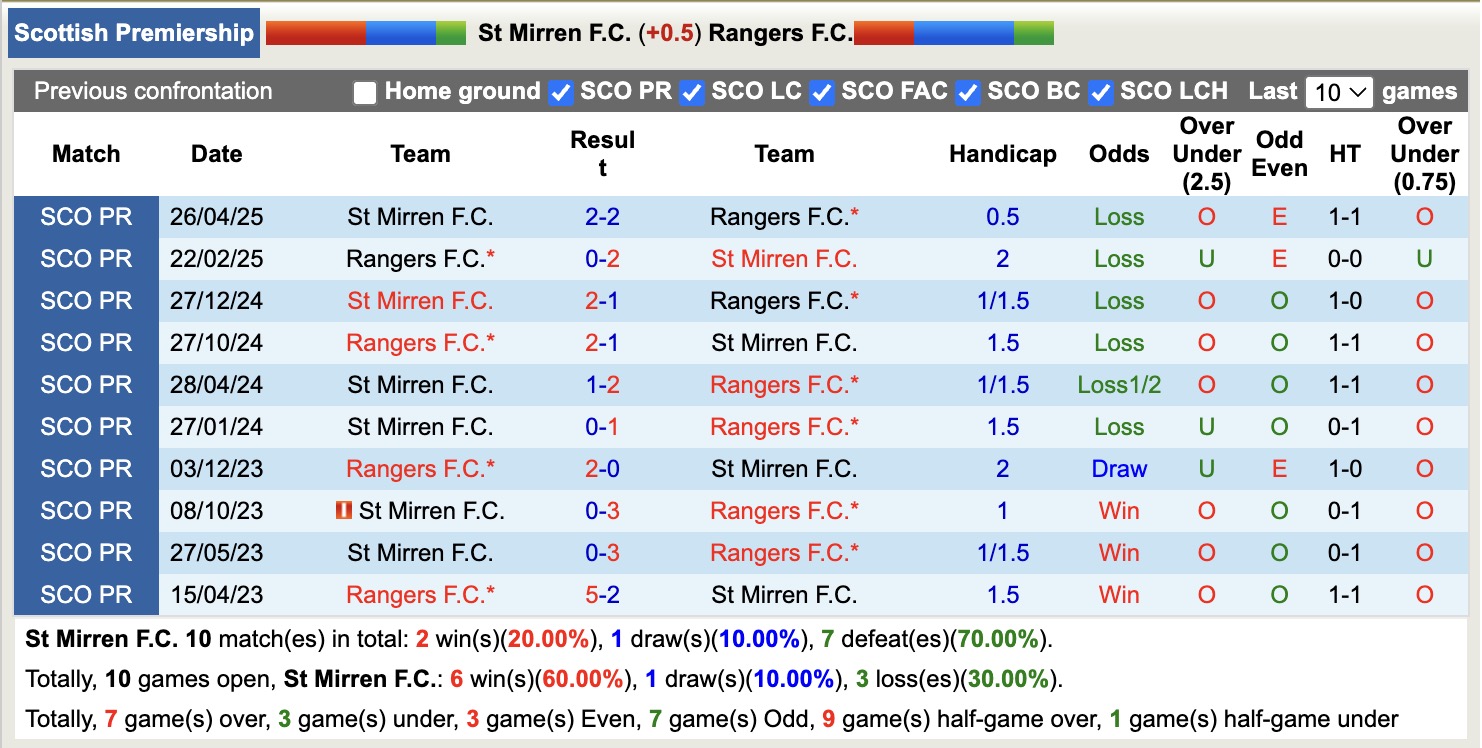Select the SCO PR badge on the 26/04/25 row
The width and height of the screenshot is (1482, 748).
pyautogui.click(x=86, y=216)
